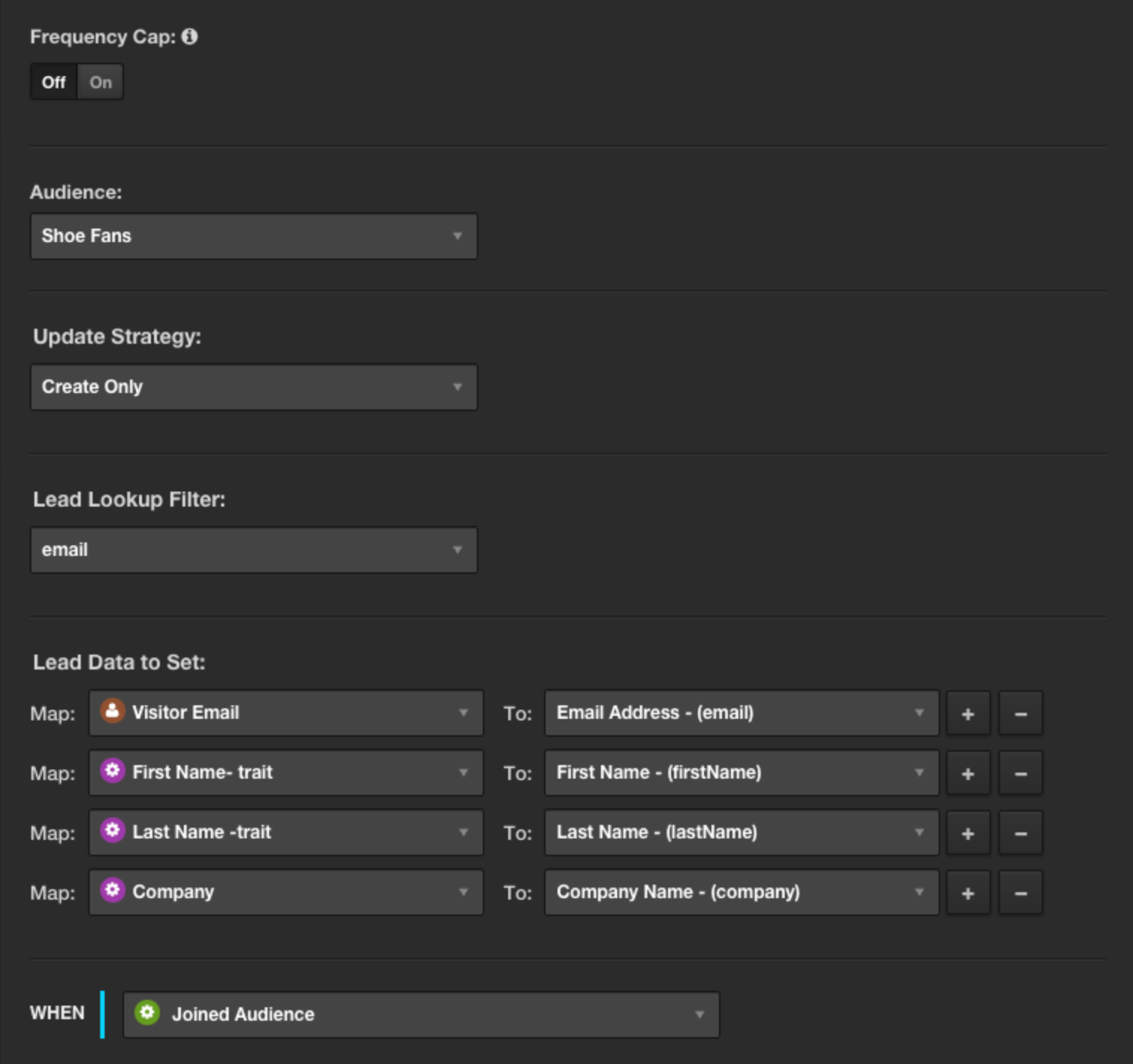Screen dimensions: 1133x1064
Task: Remove the Last Name mapping row
Action: [x=1020, y=833]
